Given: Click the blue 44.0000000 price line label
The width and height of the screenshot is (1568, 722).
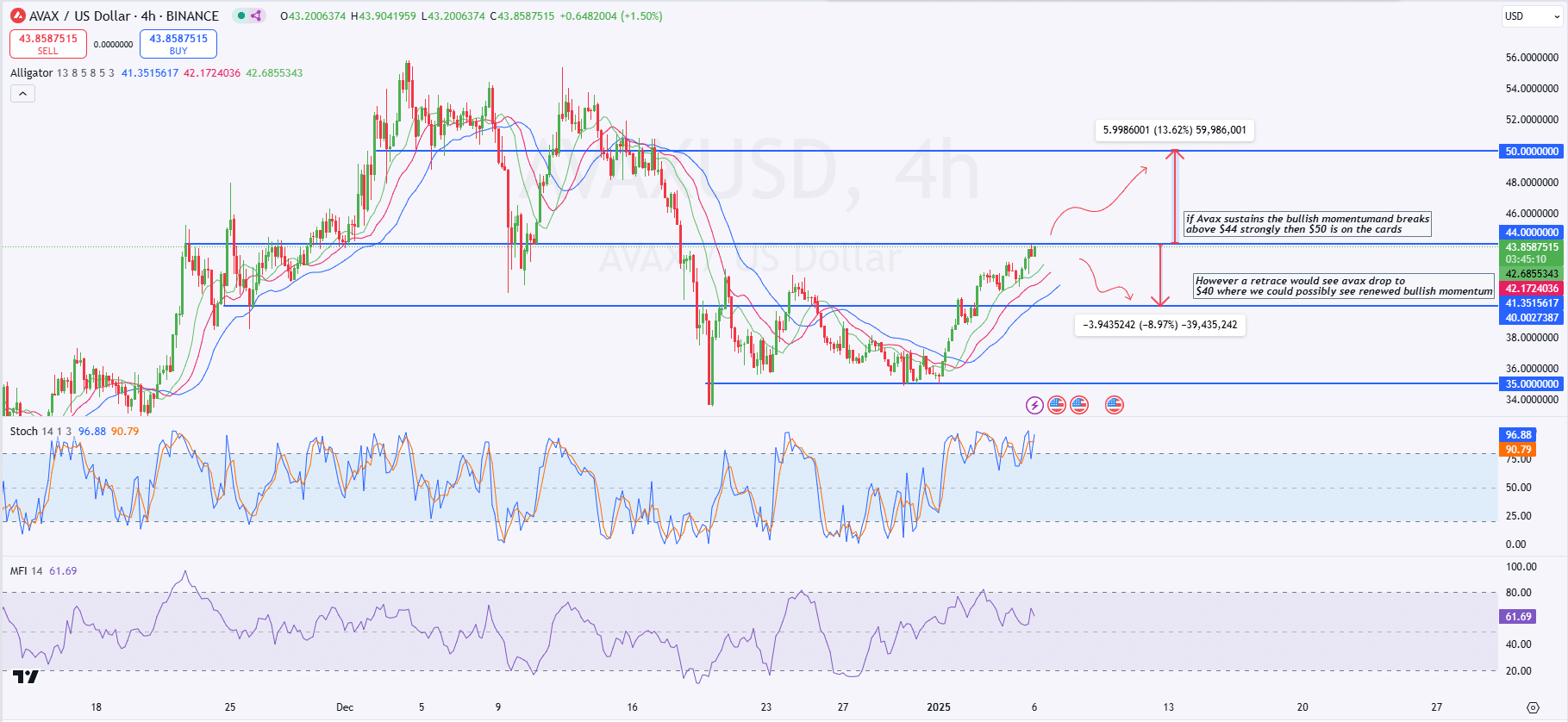Looking at the screenshot, I should 1532,233.
